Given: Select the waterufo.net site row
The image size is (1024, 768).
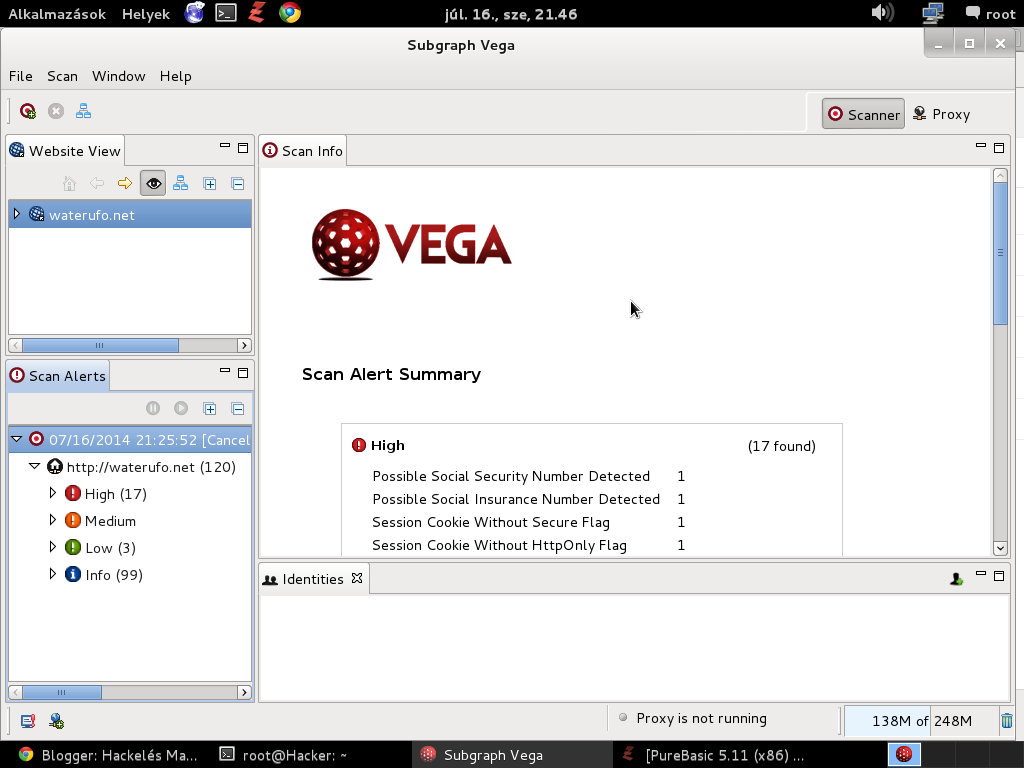Looking at the screenshot, I should pos(130,215).
